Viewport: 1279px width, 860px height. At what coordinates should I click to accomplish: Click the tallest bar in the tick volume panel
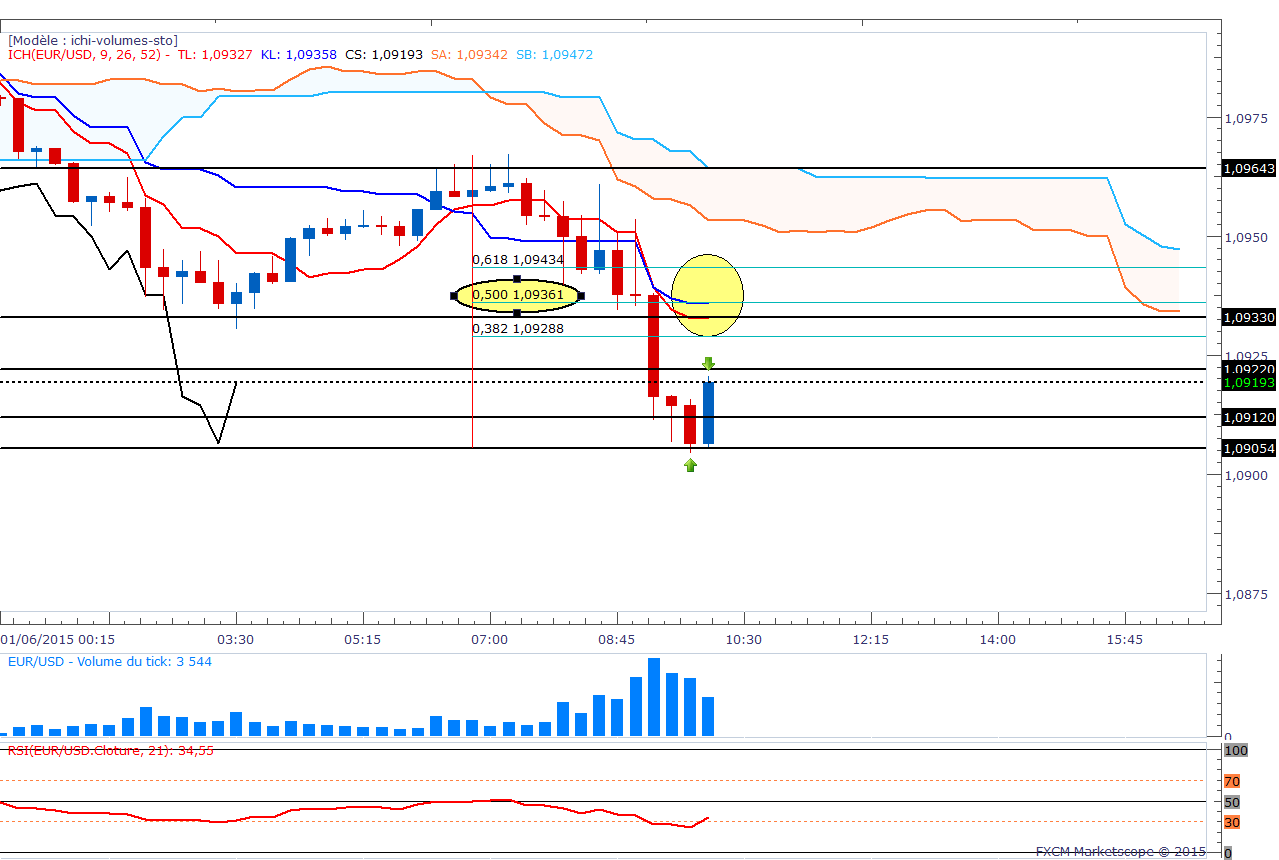coord(654,697)
